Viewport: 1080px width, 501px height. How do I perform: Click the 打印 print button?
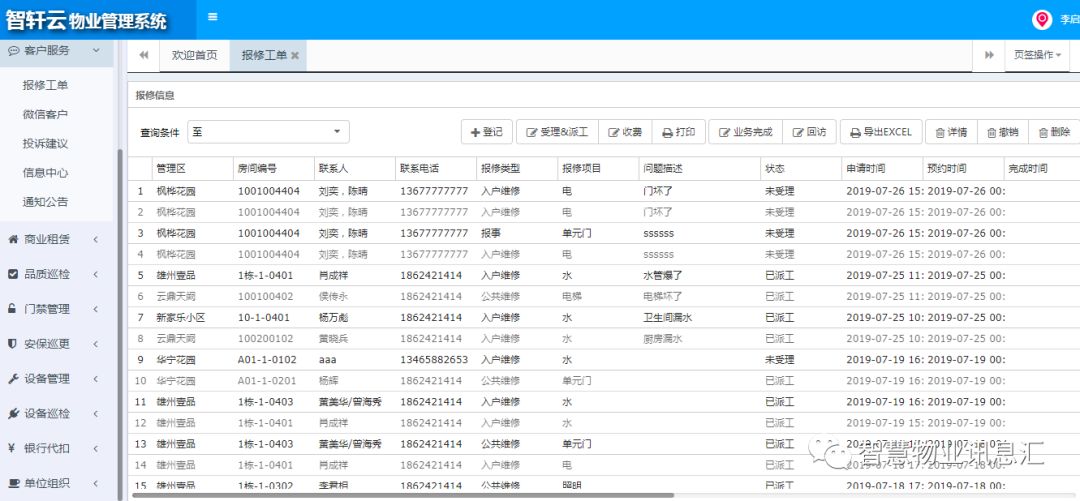[678, 132]
